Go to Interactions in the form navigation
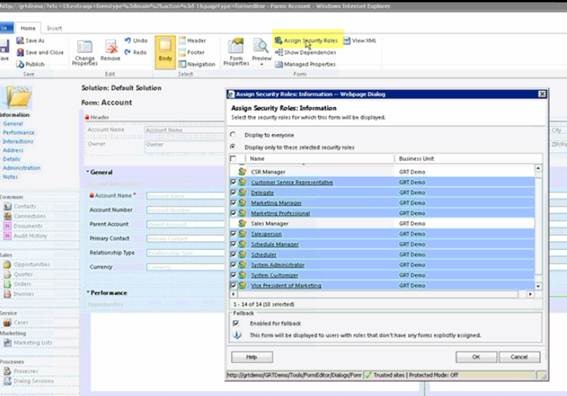The width and height of the screenshot is (567, 396). 18,141
